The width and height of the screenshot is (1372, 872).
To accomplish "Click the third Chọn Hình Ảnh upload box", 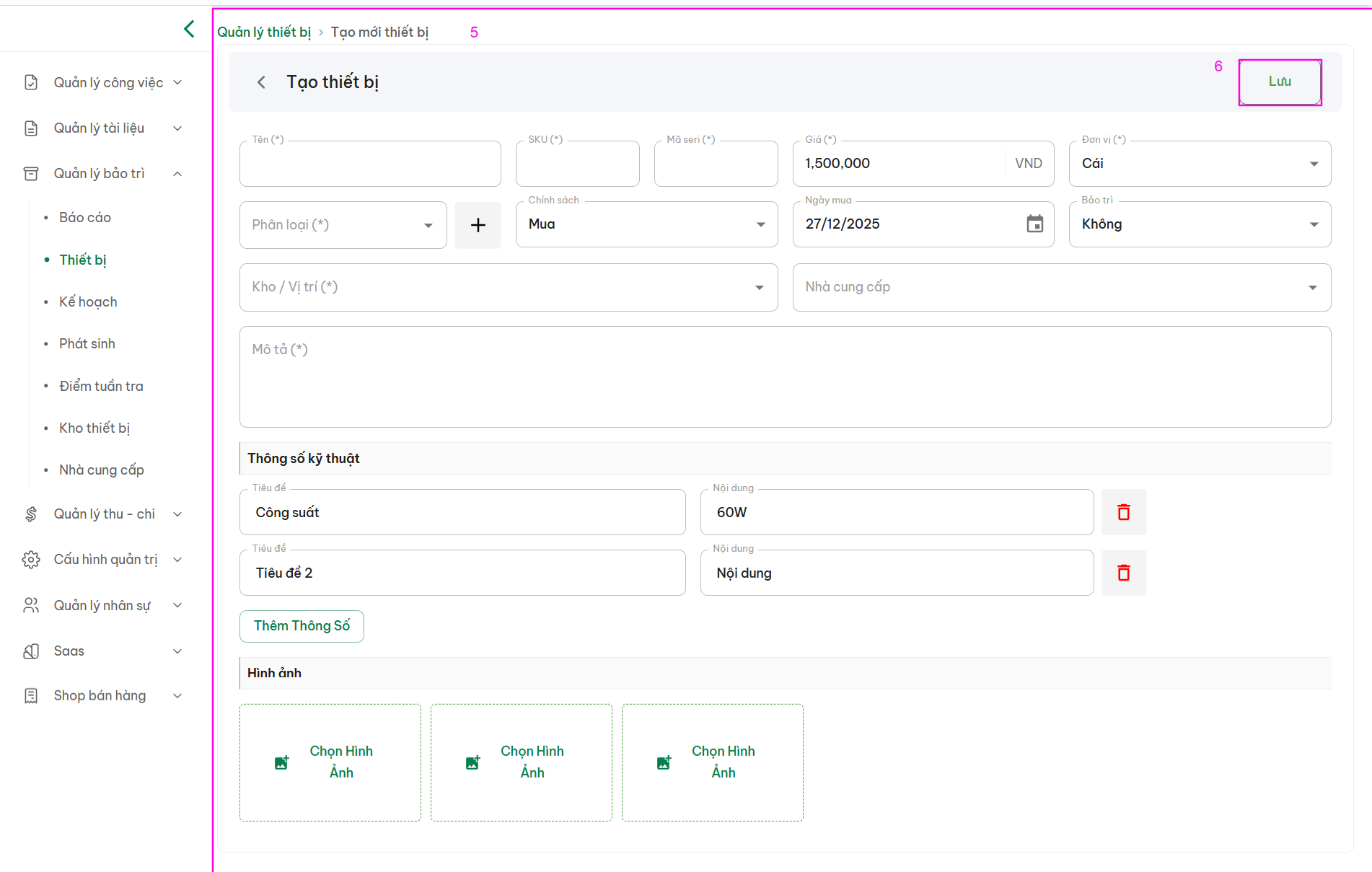I will (712, 762).
